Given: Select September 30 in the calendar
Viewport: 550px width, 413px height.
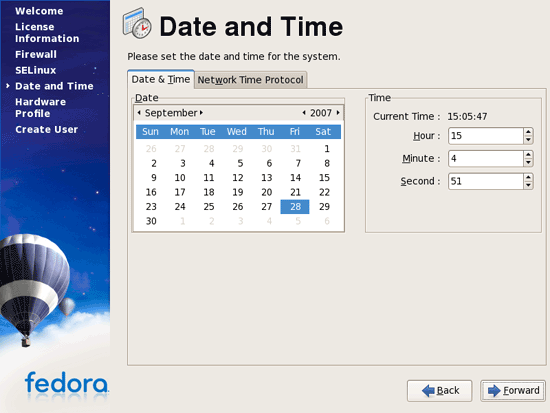Looking at the screenshot, I should click(151, 221).
